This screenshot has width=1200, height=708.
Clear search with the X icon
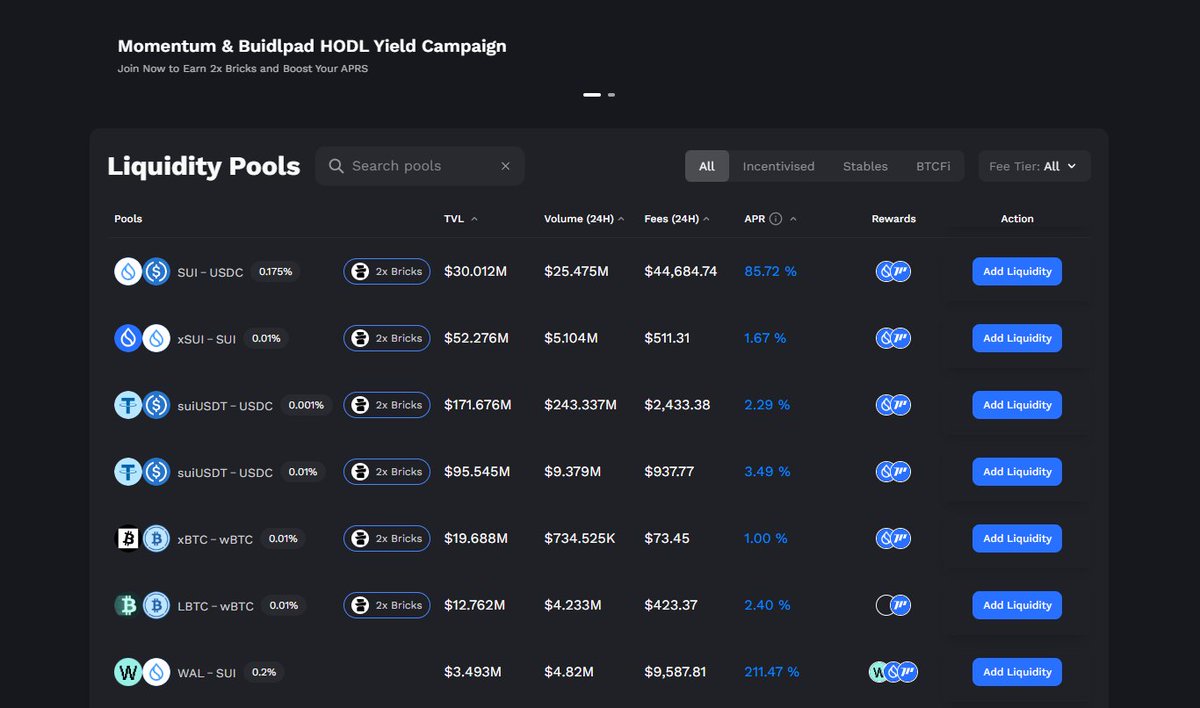point(505,166)
